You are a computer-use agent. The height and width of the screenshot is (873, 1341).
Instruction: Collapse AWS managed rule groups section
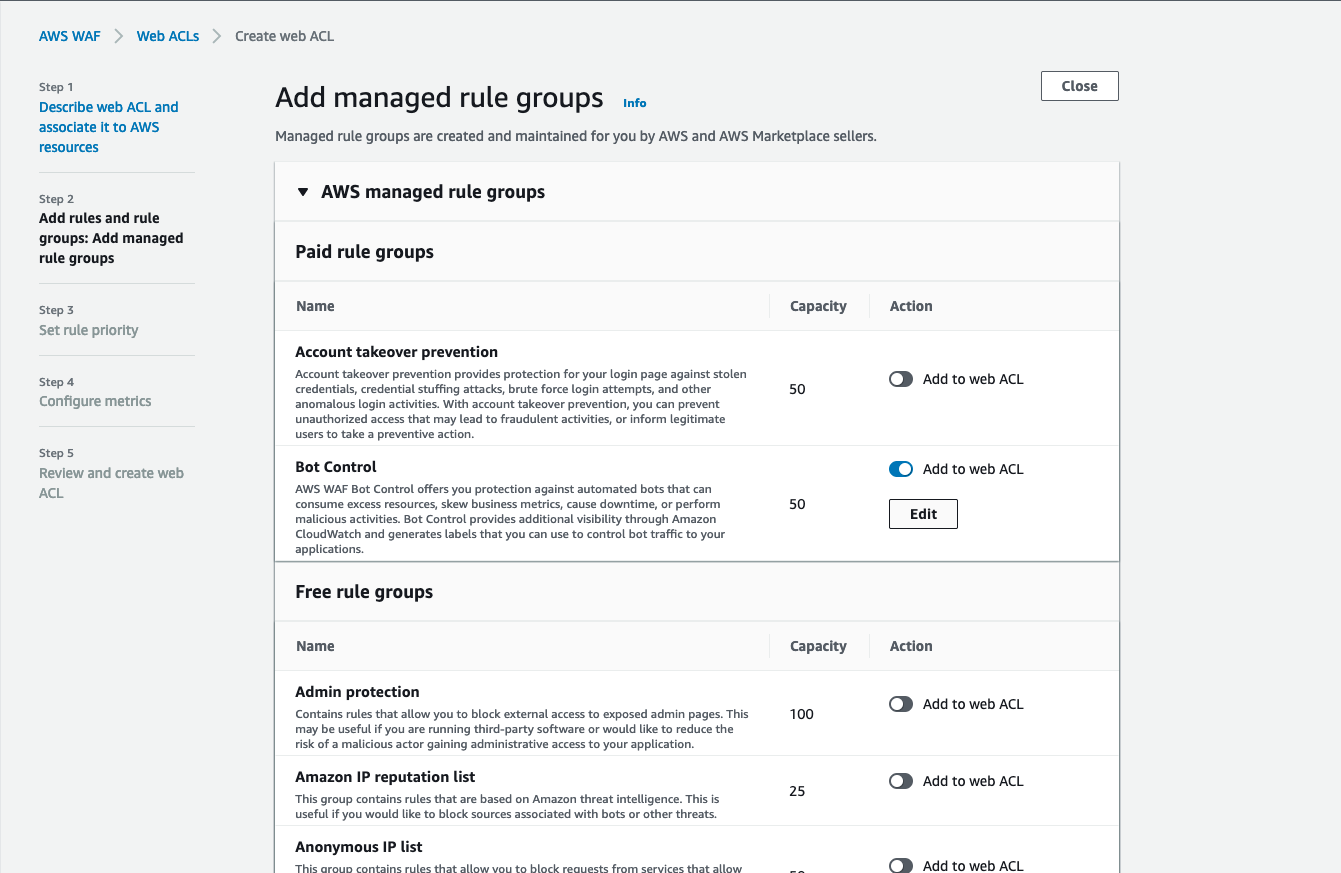click(x=303, y=192)
